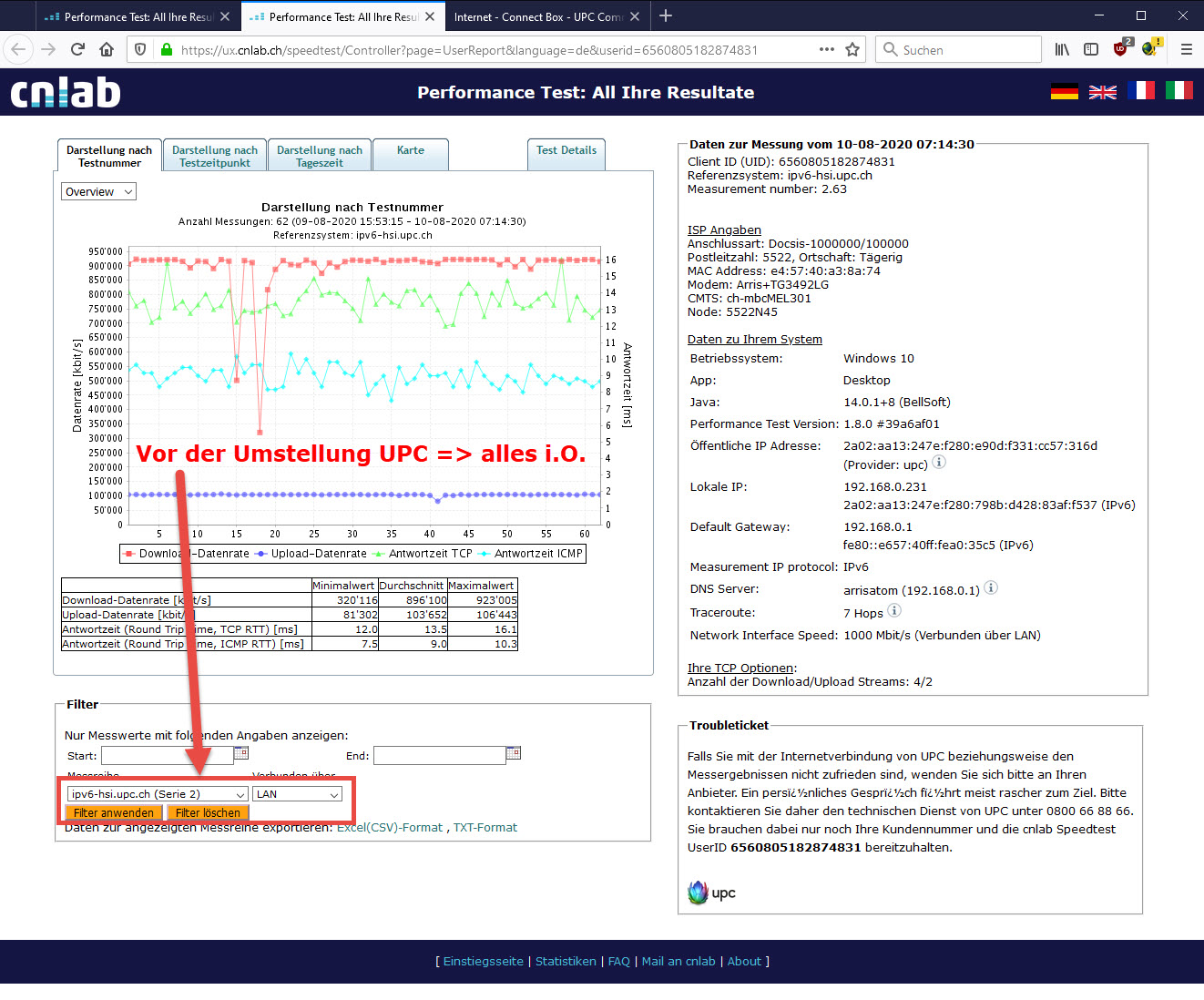Click info icon next to Traceroute hops
Viewport: 1204px width, 1000px height.
click(894, 611)
